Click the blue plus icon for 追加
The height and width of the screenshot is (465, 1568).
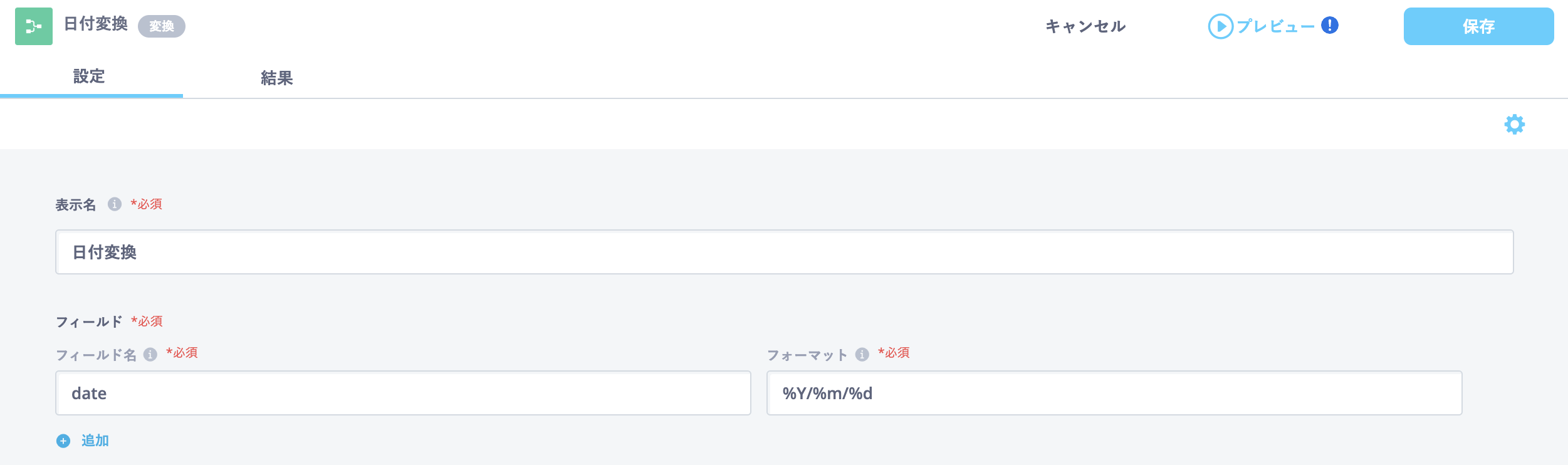click(x=63, y=441)
